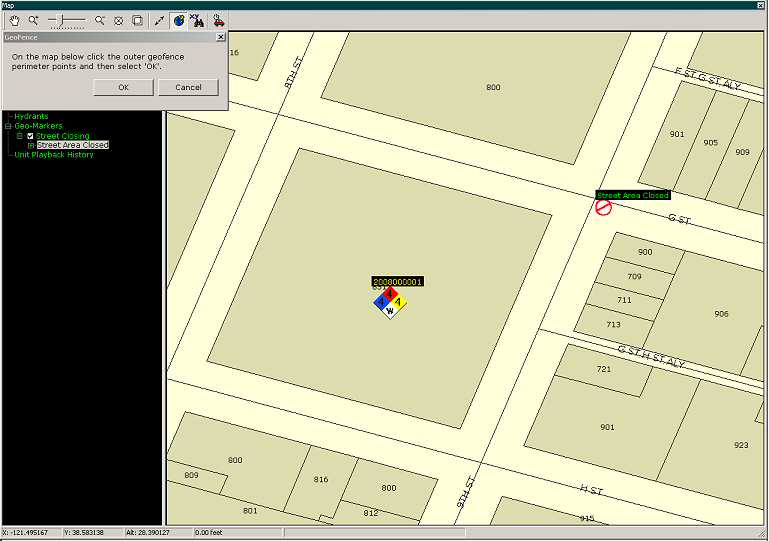Click the overlapping squares toolbar icon
This screenshot has width=769, height=541.
point(137,20)
